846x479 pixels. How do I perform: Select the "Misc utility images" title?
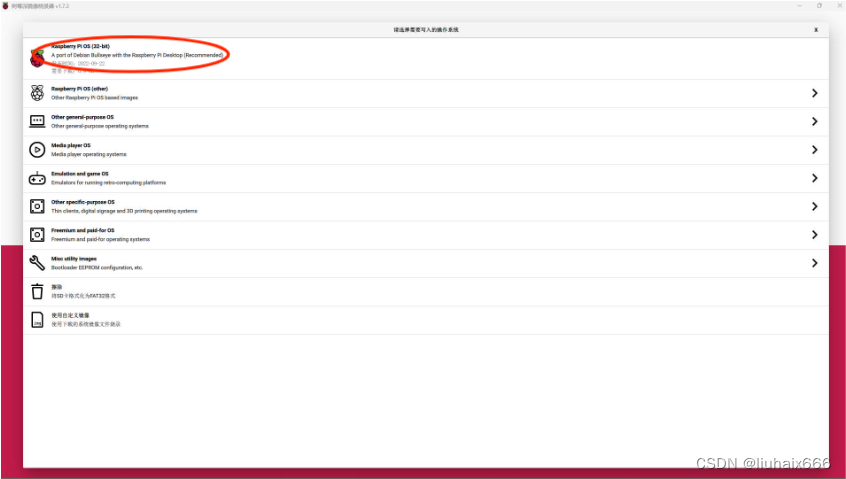point(74,258)
